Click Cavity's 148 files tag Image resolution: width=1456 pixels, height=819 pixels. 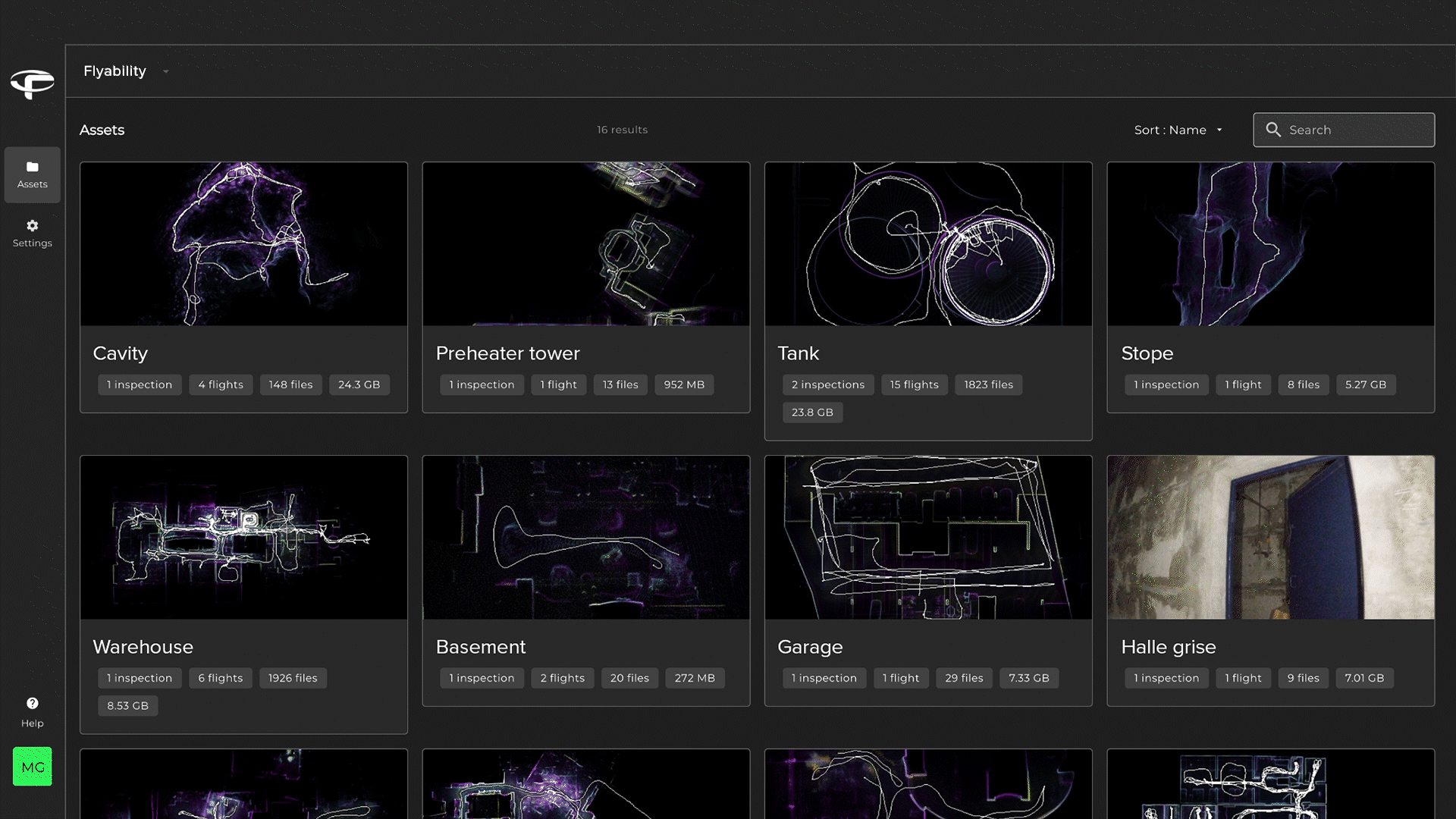290,384
